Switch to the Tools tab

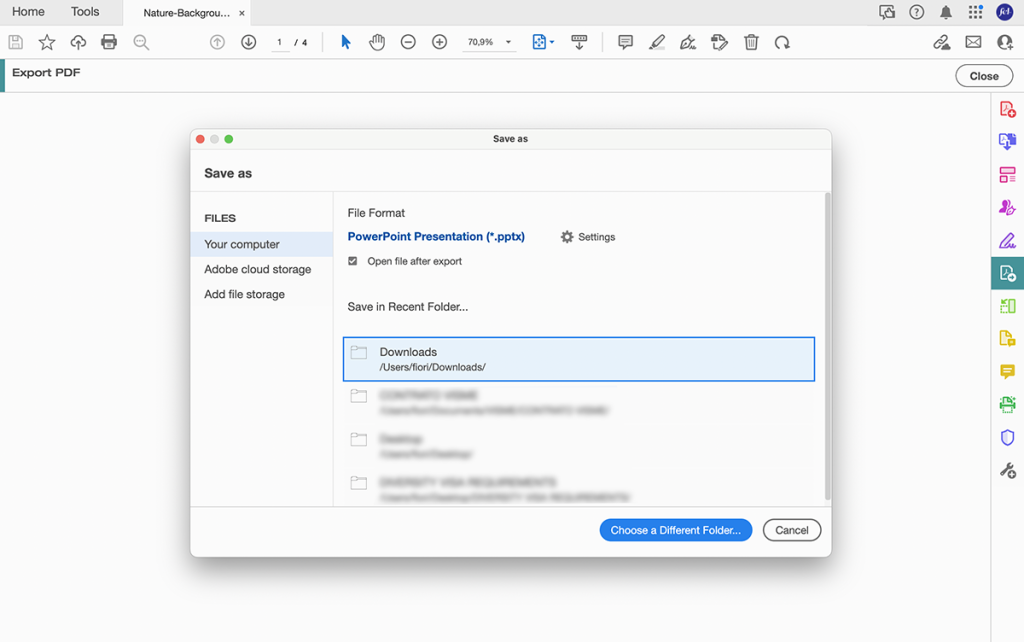pos(85,11)
